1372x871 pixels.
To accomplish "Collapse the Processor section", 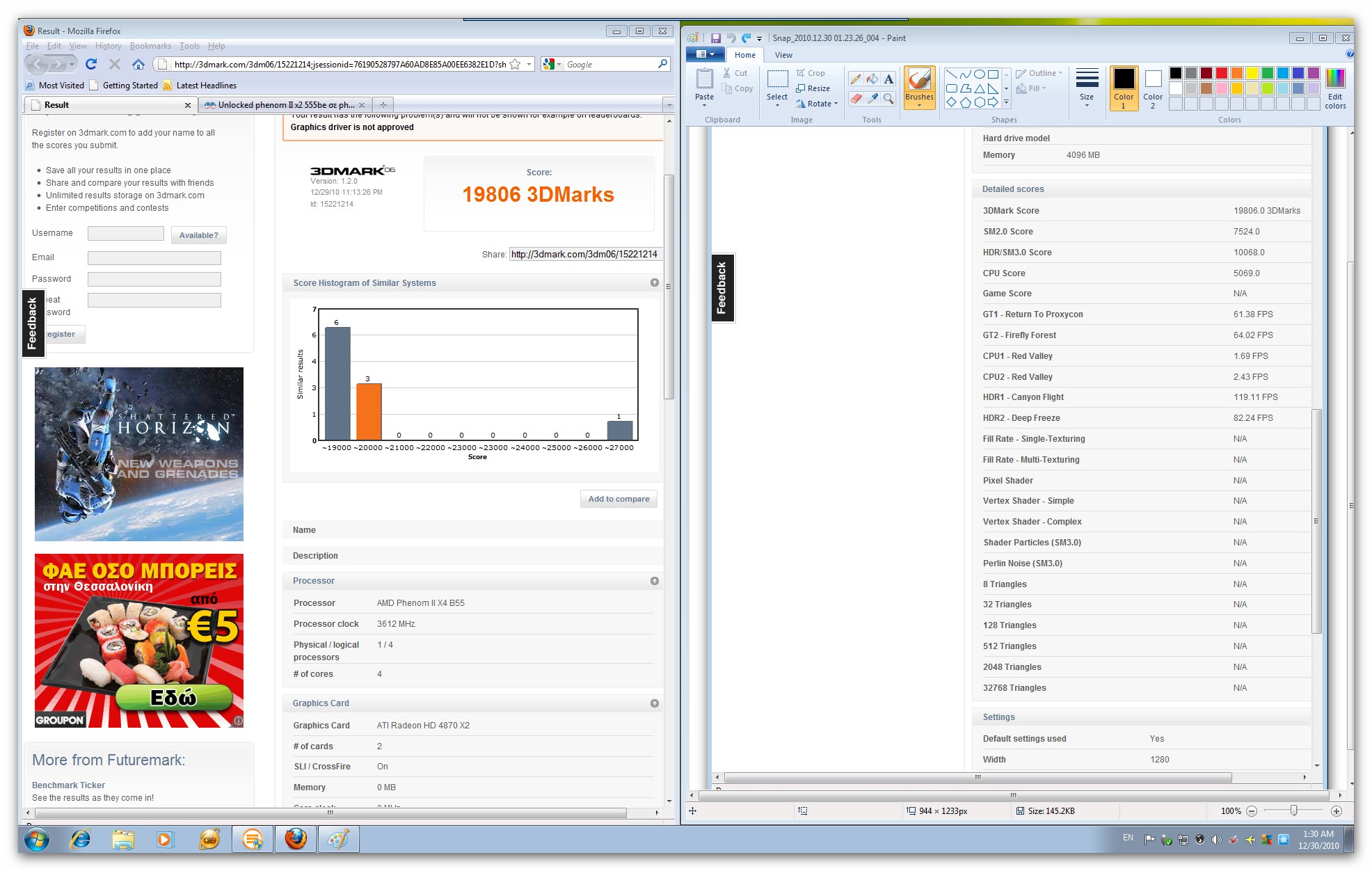I will (655, 581).
